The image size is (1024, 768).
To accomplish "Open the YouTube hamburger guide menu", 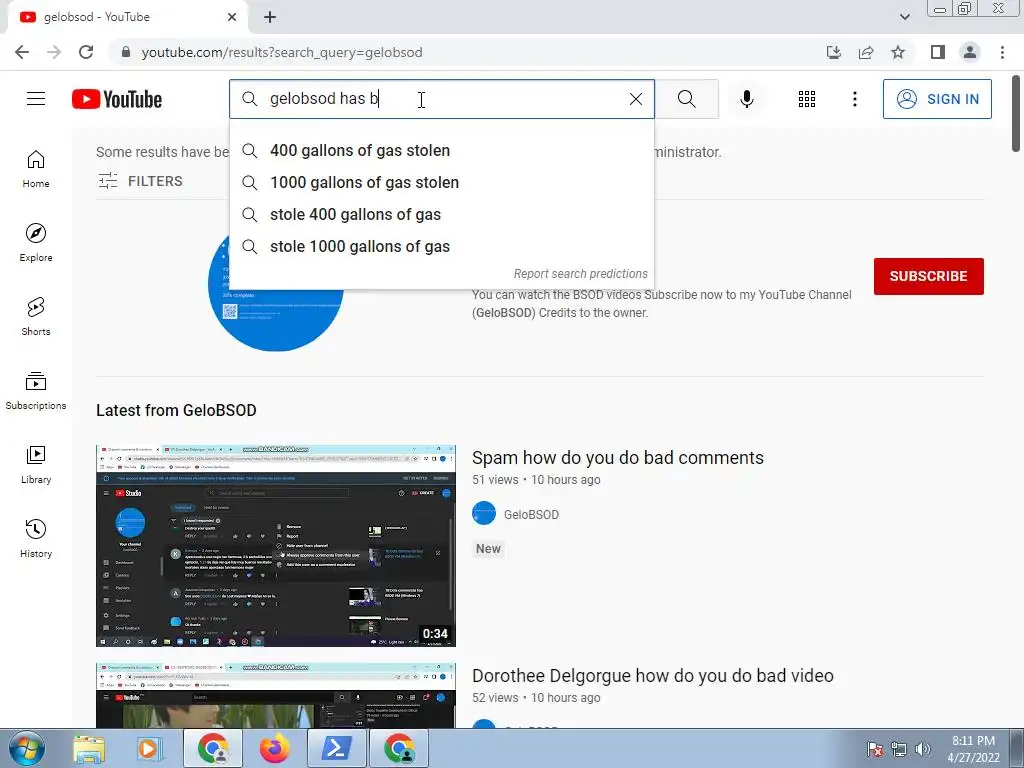I will (x=36, y=99).
